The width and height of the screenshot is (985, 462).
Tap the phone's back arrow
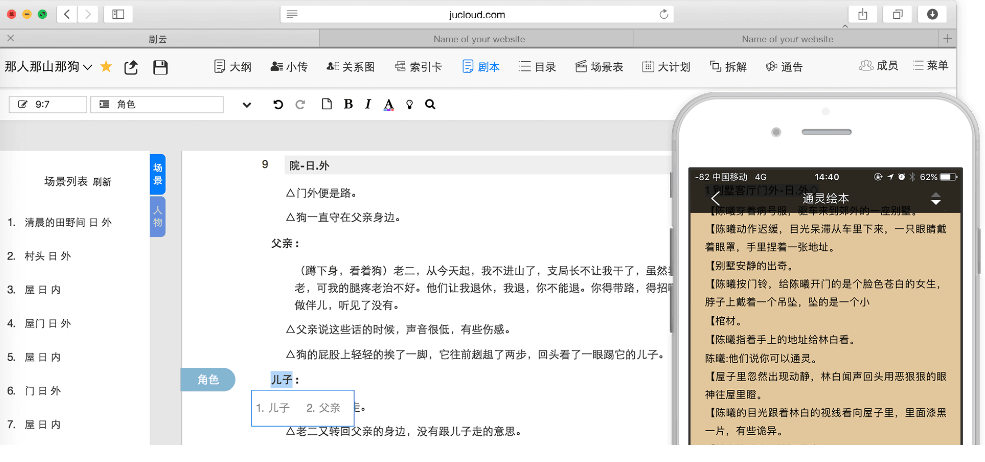pos(715,198)
